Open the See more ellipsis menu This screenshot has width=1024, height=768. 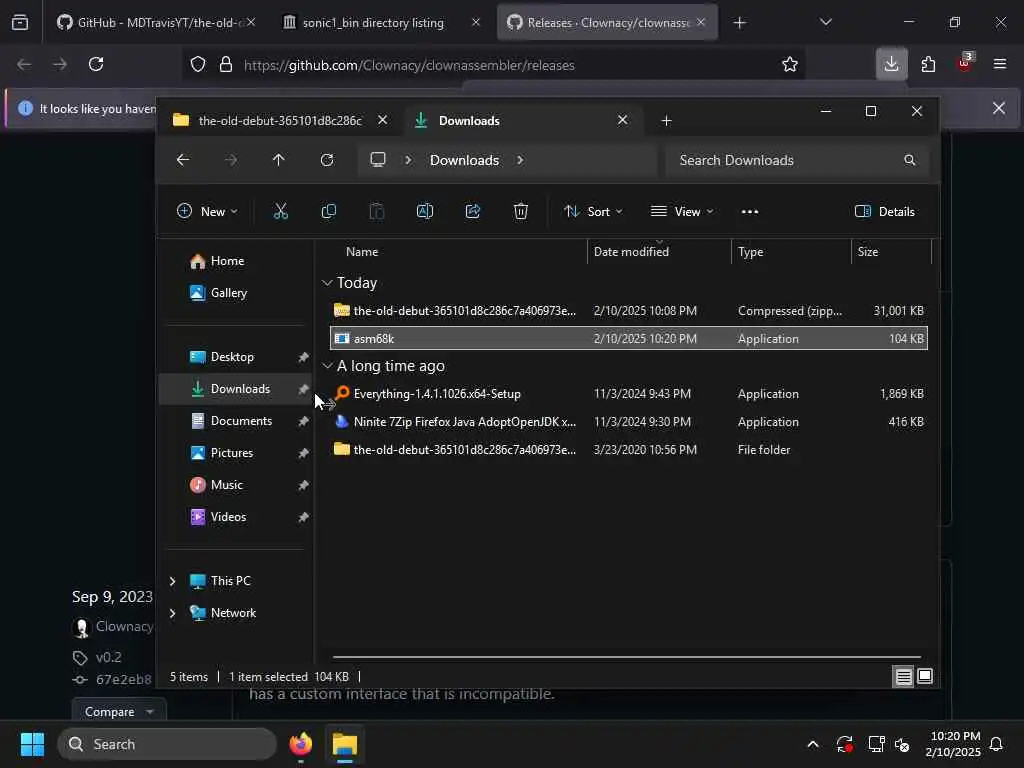(x=750, y=212)
